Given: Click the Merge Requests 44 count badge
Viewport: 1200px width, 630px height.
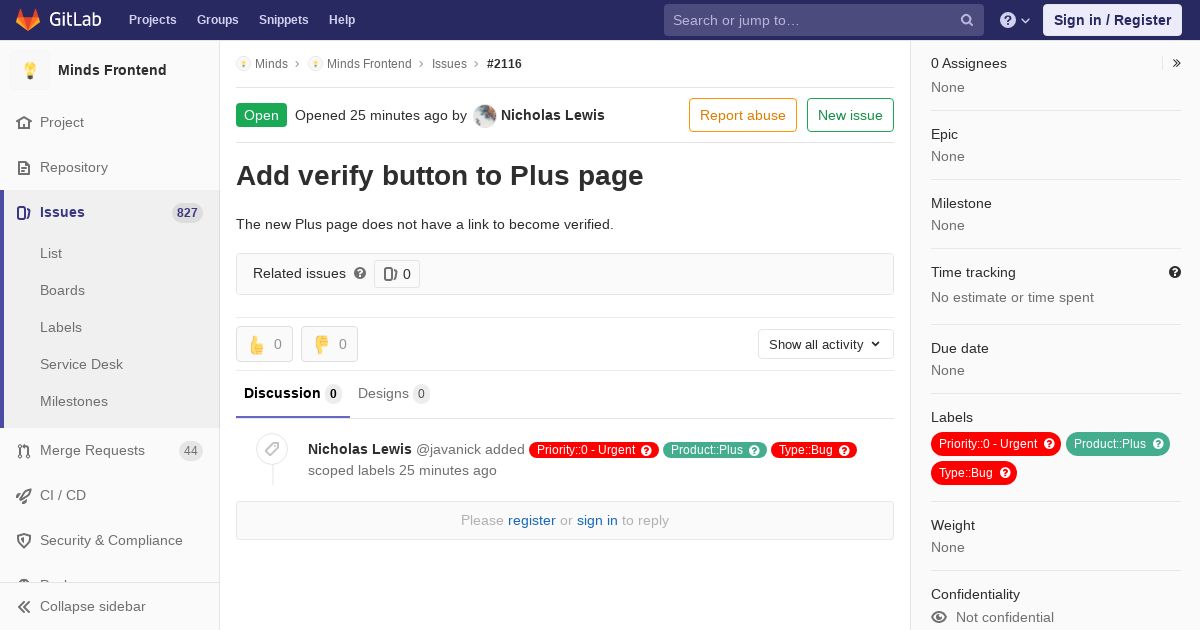Looking at the screenshot, I should 190,450.
